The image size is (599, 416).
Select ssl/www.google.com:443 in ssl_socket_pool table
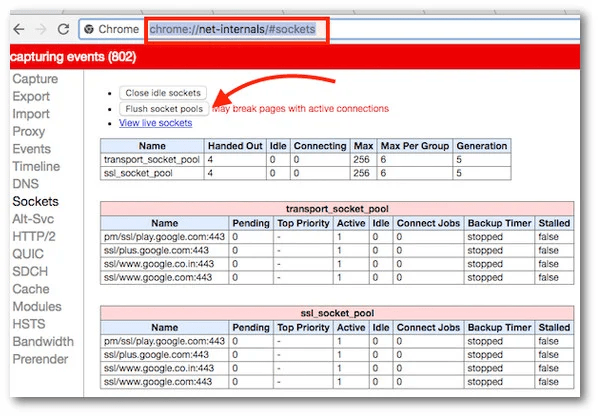[158, 382]
